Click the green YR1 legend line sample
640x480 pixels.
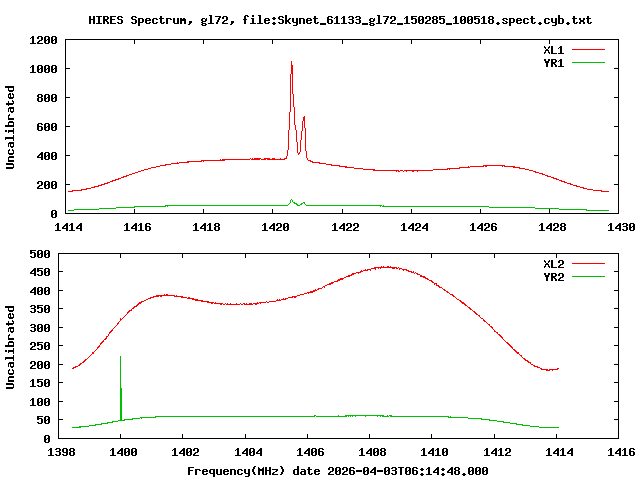(588, 63)
